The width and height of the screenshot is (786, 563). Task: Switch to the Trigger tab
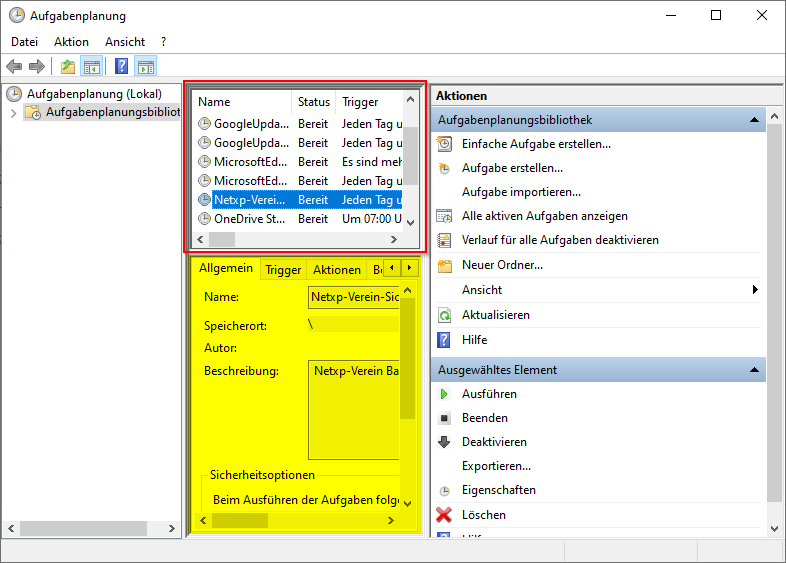point(283,270)
